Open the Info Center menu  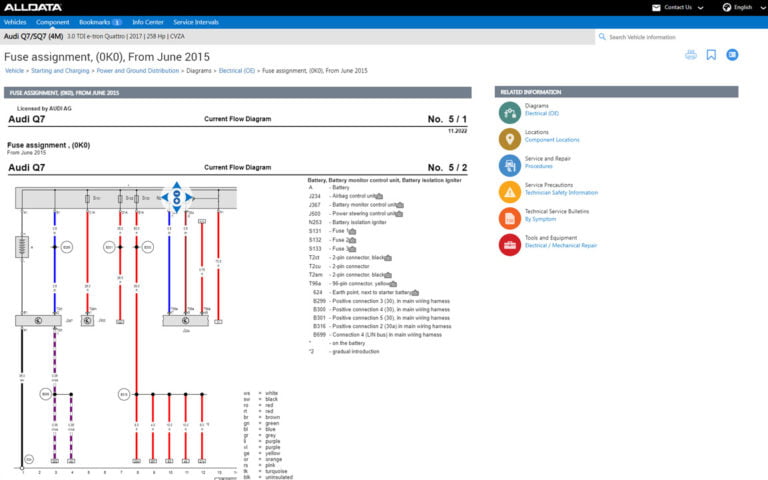click(148, 22)
